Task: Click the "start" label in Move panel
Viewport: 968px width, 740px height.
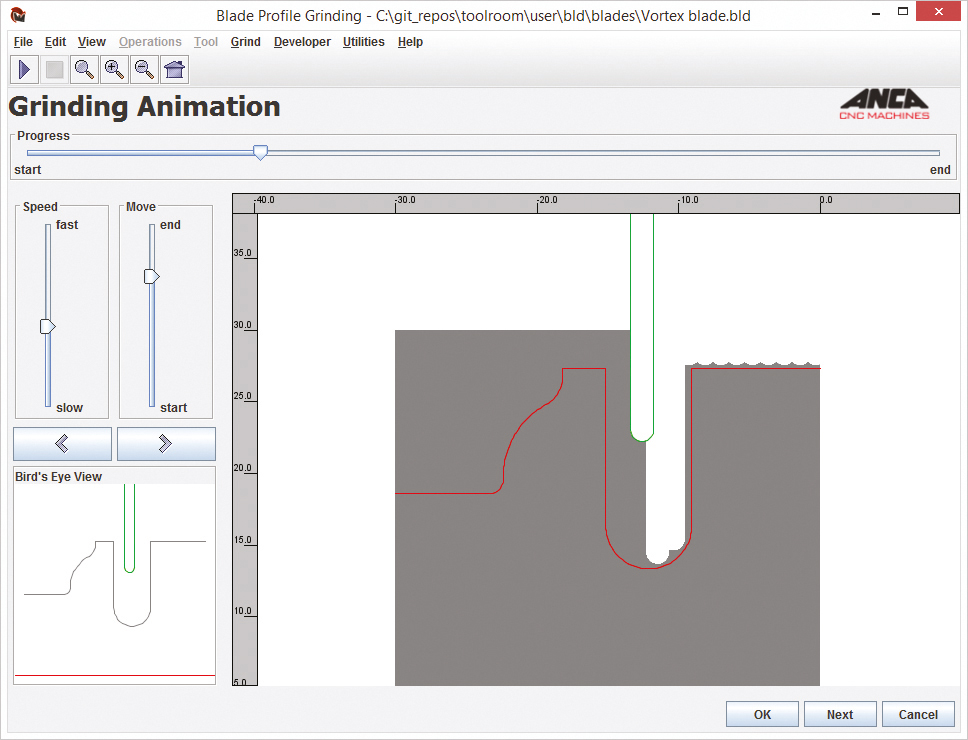Action: (173, 407)
